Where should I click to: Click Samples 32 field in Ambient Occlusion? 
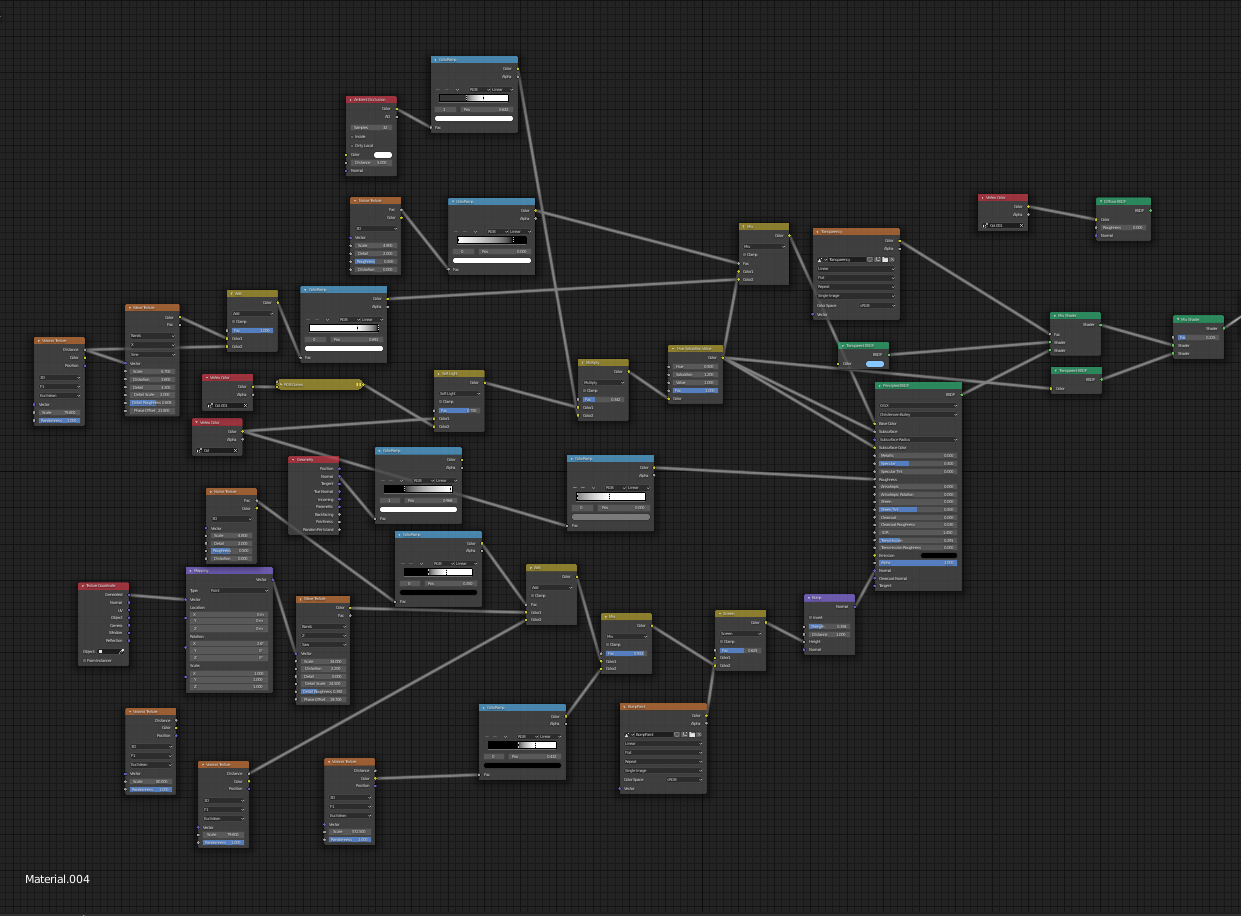coord(371,128)
